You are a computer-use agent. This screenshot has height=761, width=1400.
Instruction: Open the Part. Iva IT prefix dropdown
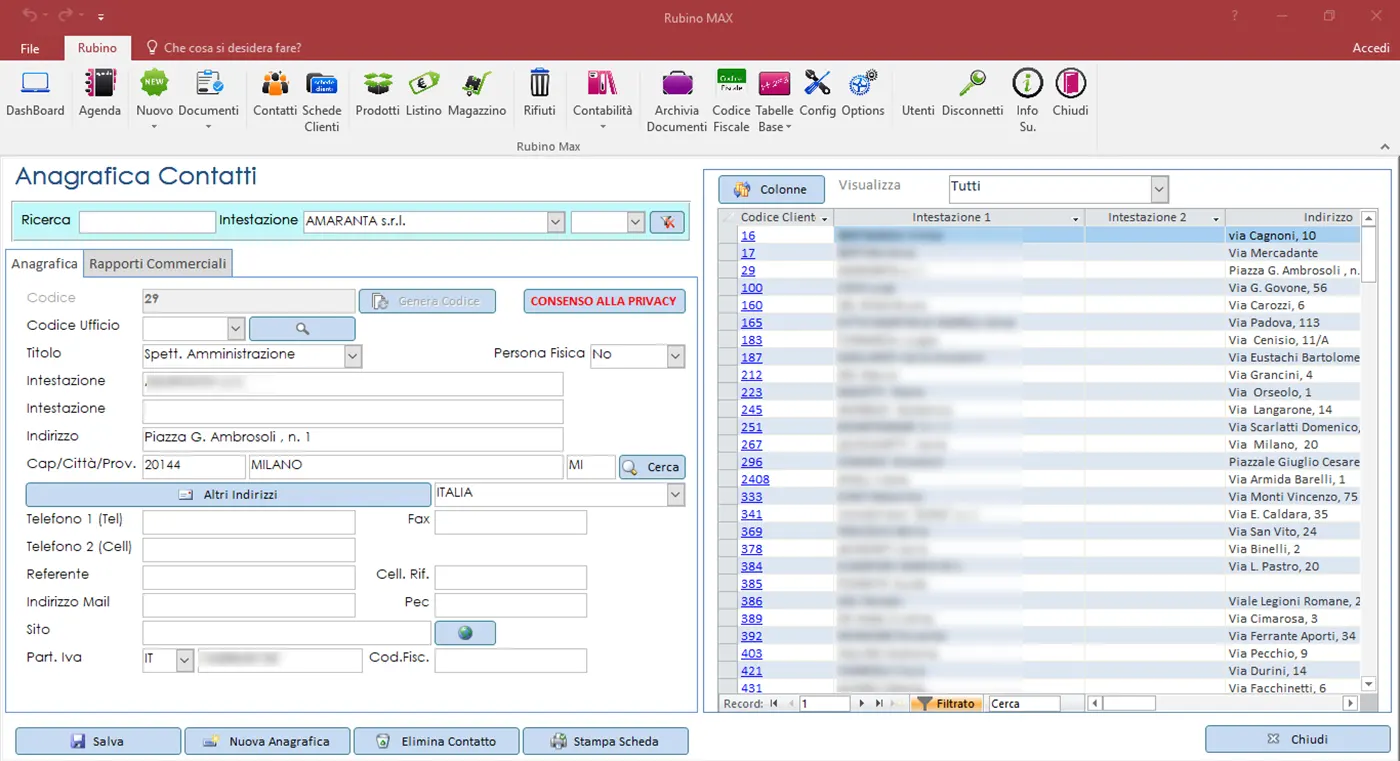[184, 660]
